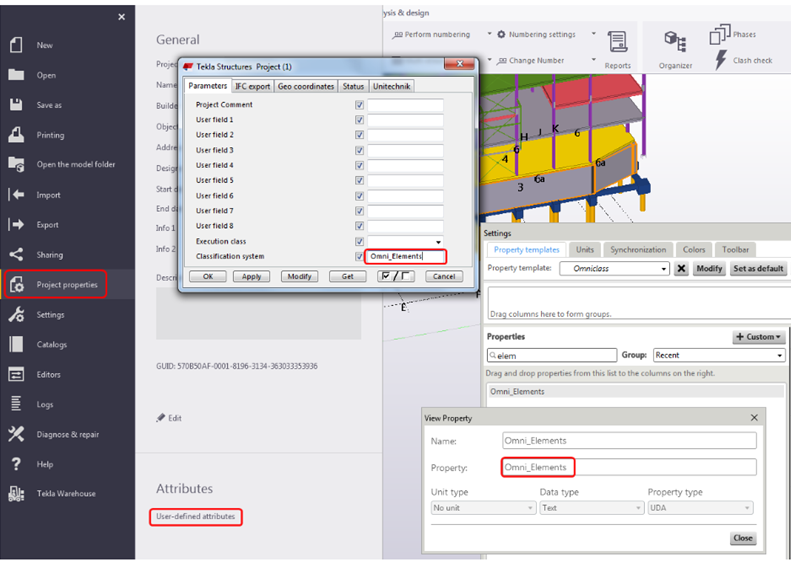Open the User-defined attributes link
Image resolution: width=791 pixels, height=562 pixels.
[x=197, y=517]
